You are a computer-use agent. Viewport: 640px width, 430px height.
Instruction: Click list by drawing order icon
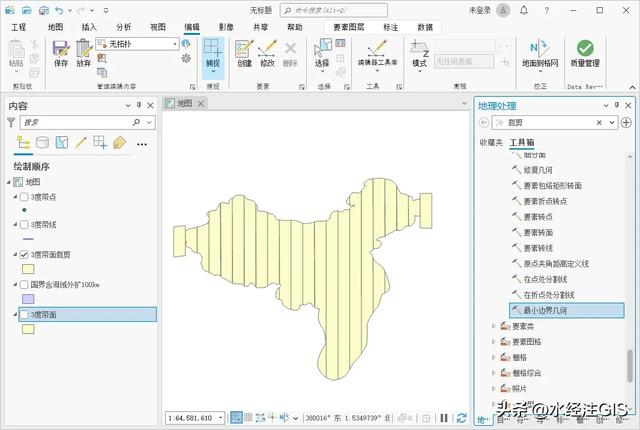(23, 143)
